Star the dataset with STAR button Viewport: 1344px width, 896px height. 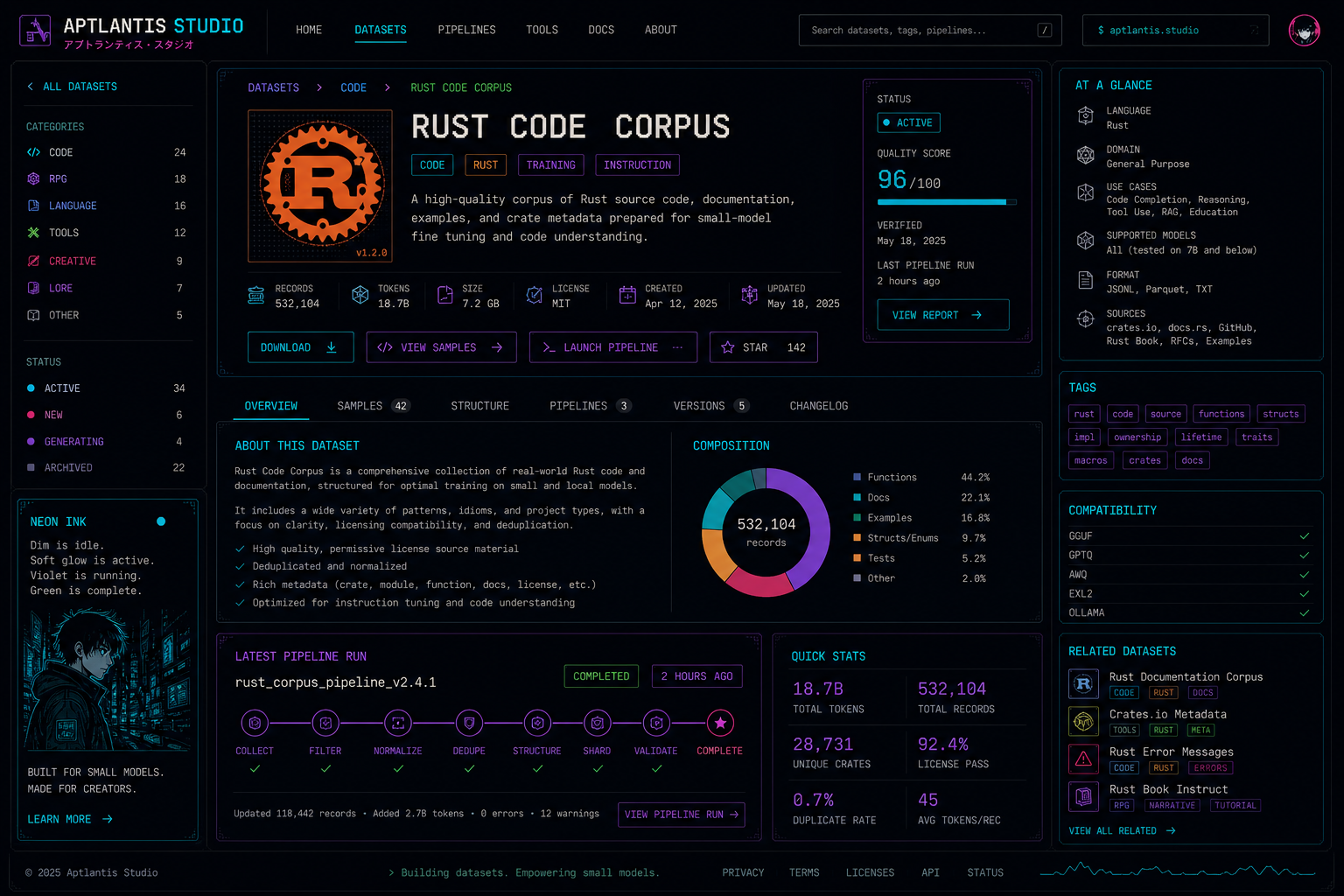click(x=764, y=347)
